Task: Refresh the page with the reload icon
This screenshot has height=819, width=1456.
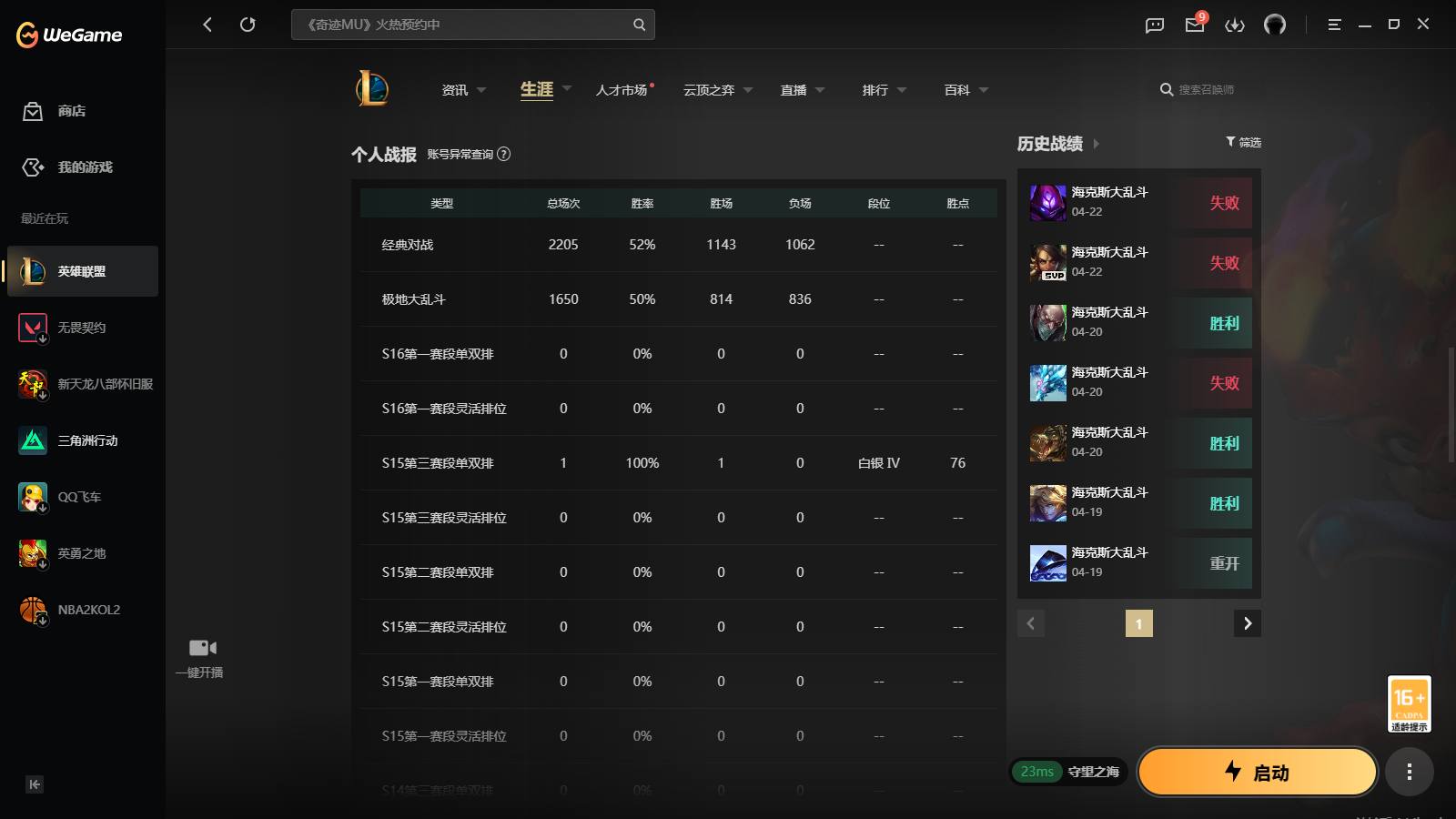Action: (x=248, y=25)
